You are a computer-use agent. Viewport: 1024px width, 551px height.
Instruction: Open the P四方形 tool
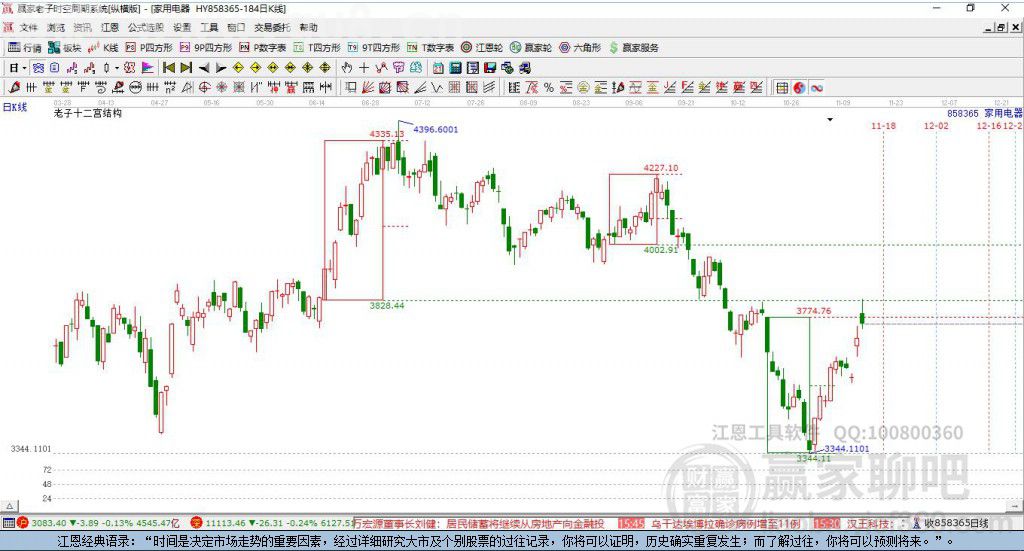tap(149, 48)
